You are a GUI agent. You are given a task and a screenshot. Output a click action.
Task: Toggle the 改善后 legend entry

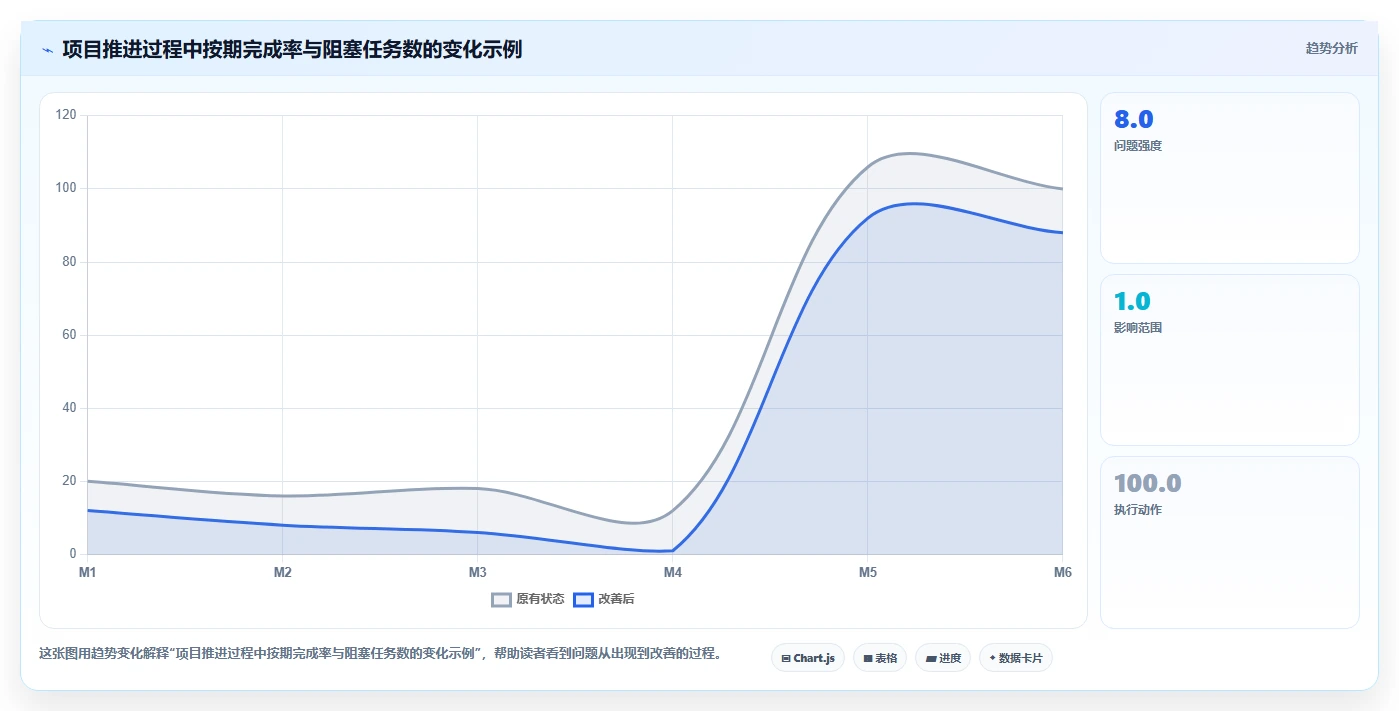(x=604, y=599)
